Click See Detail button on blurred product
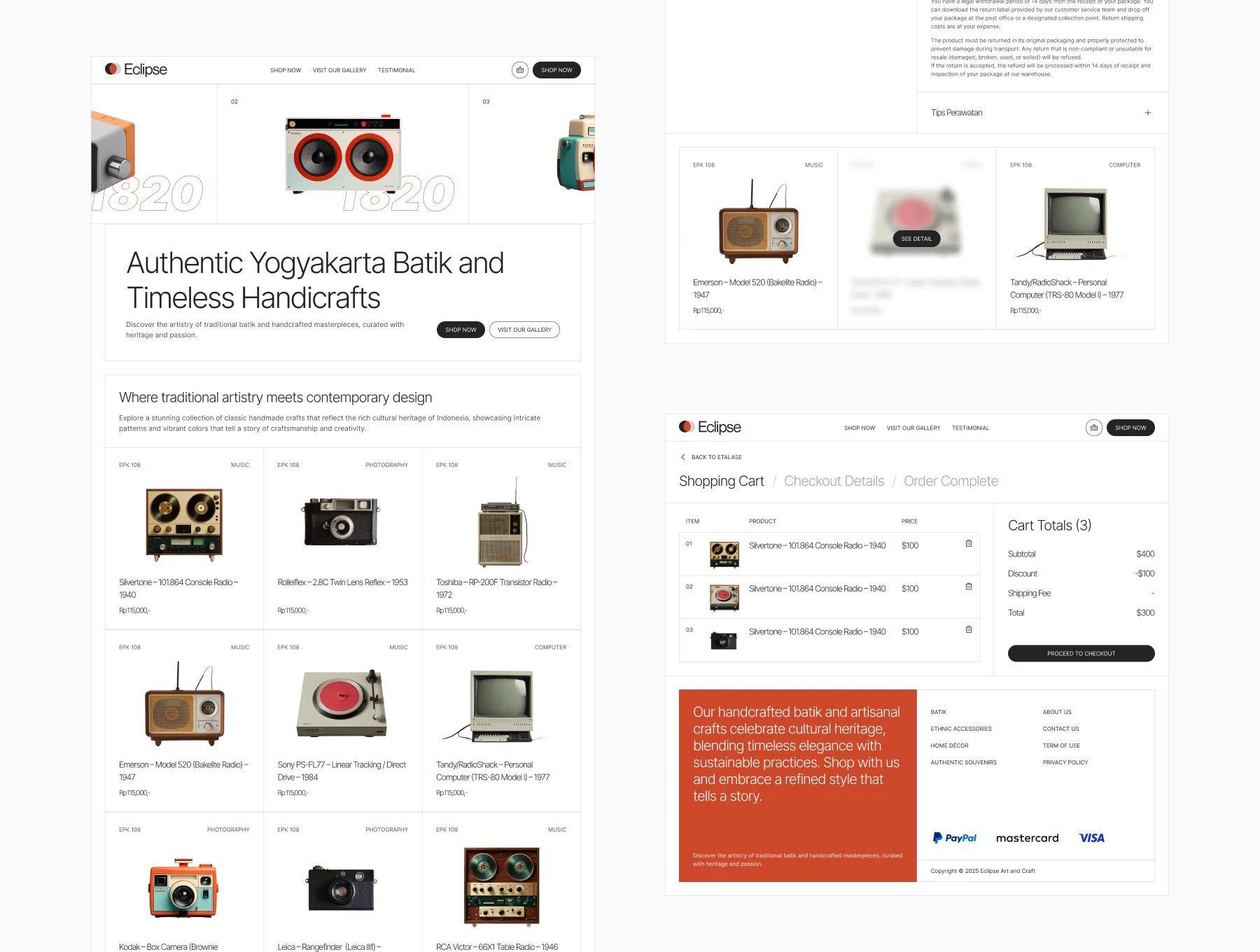The width and height of the screenshot is (1260, 952). click(916, 239)
